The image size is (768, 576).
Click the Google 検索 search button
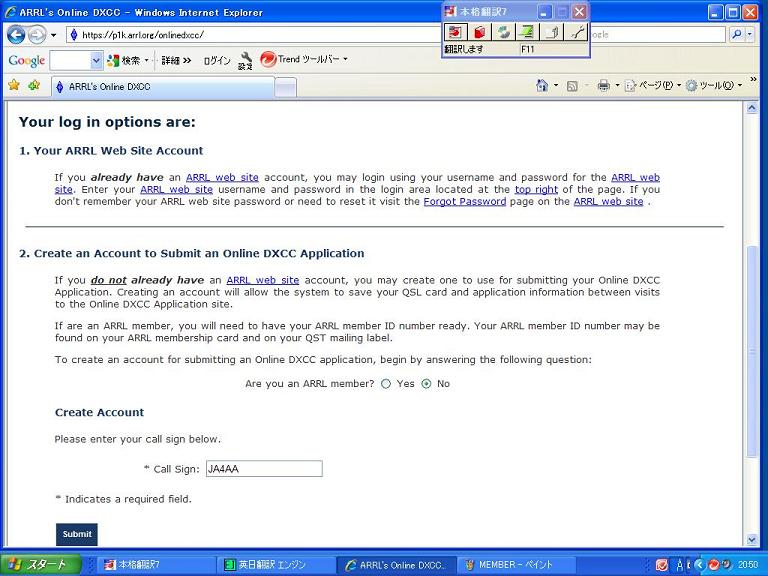125,60
